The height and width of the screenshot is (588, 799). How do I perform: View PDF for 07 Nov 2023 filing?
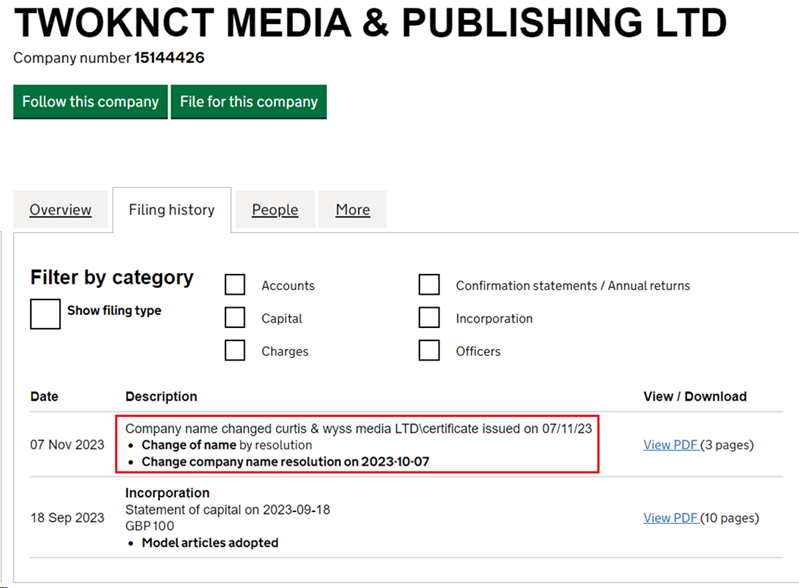671,445
